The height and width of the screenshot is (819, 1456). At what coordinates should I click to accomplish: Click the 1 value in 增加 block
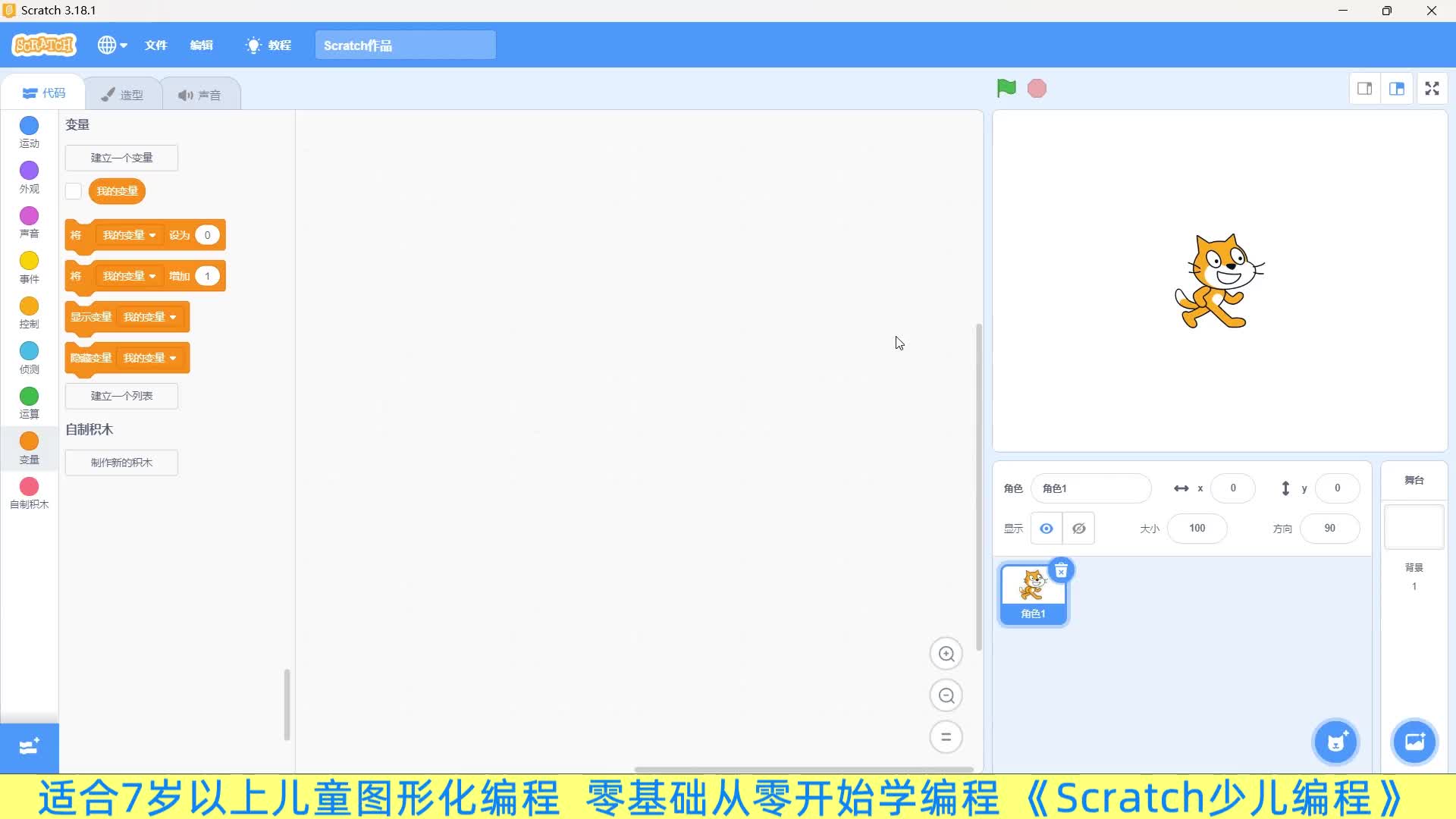coord(207,276)
